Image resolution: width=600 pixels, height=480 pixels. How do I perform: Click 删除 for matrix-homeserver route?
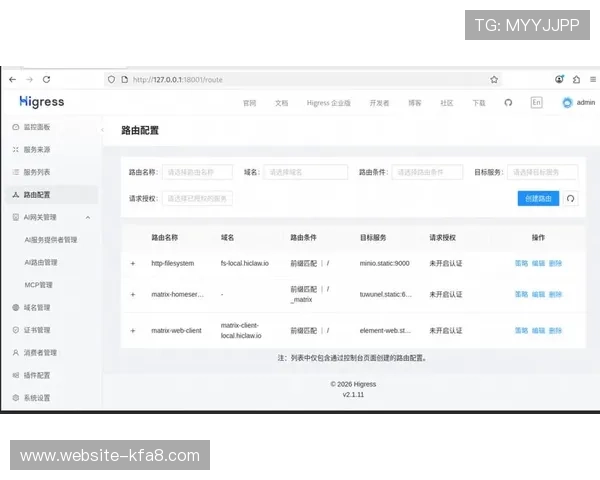tap(555, 294)
